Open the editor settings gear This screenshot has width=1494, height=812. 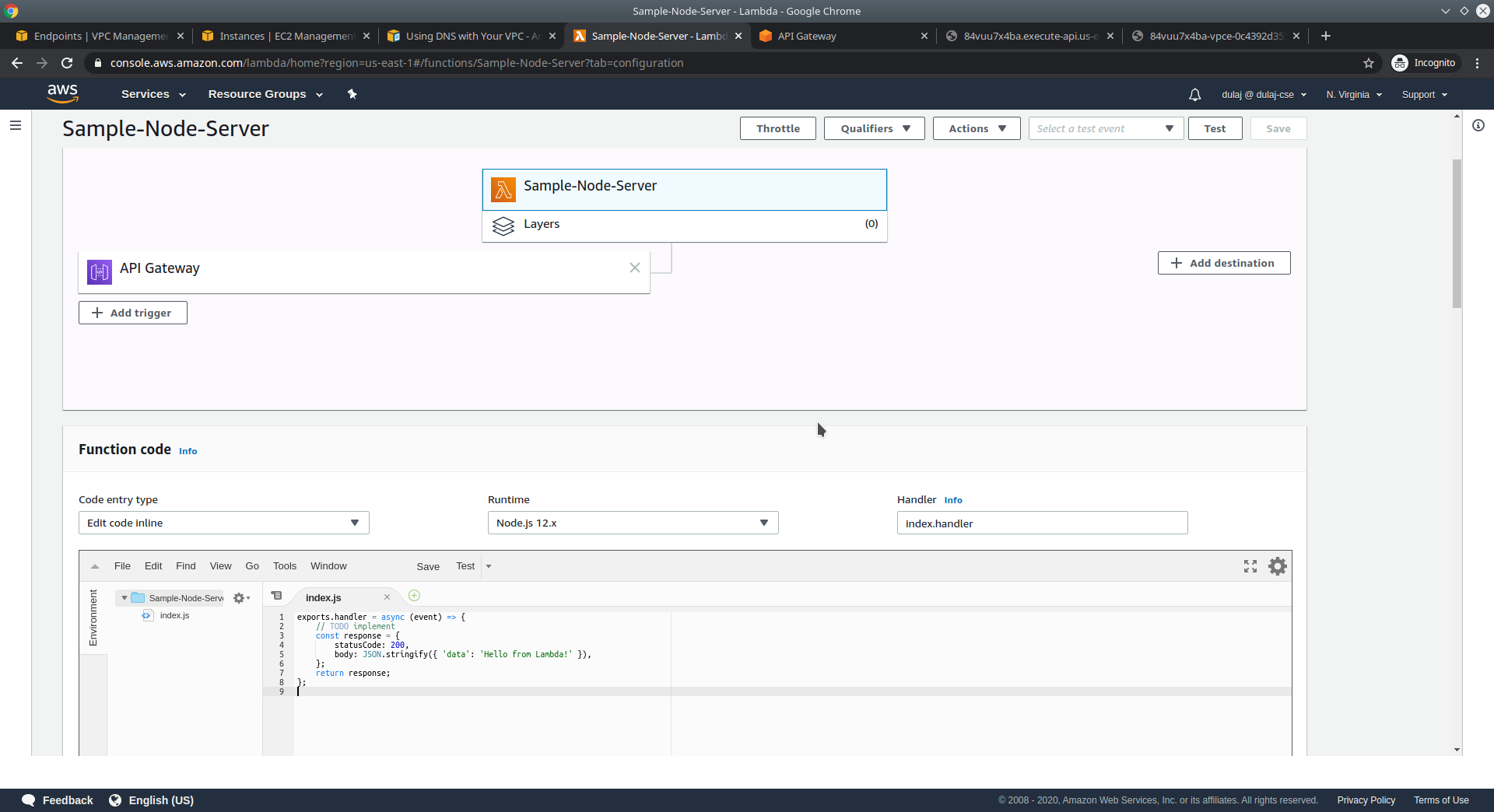(x=1278, y=565)
